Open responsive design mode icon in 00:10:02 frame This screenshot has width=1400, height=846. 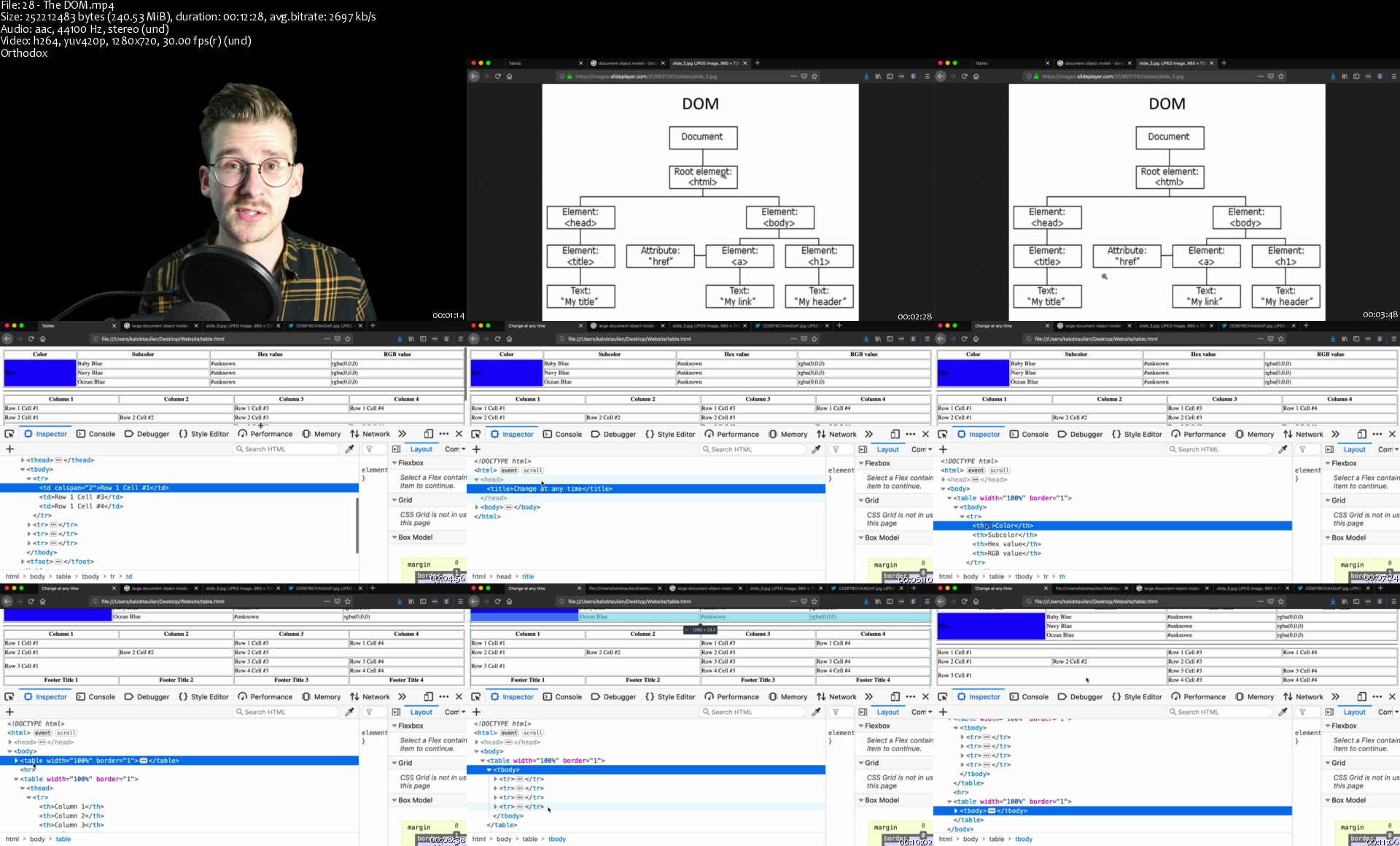[x=895, y=696]
